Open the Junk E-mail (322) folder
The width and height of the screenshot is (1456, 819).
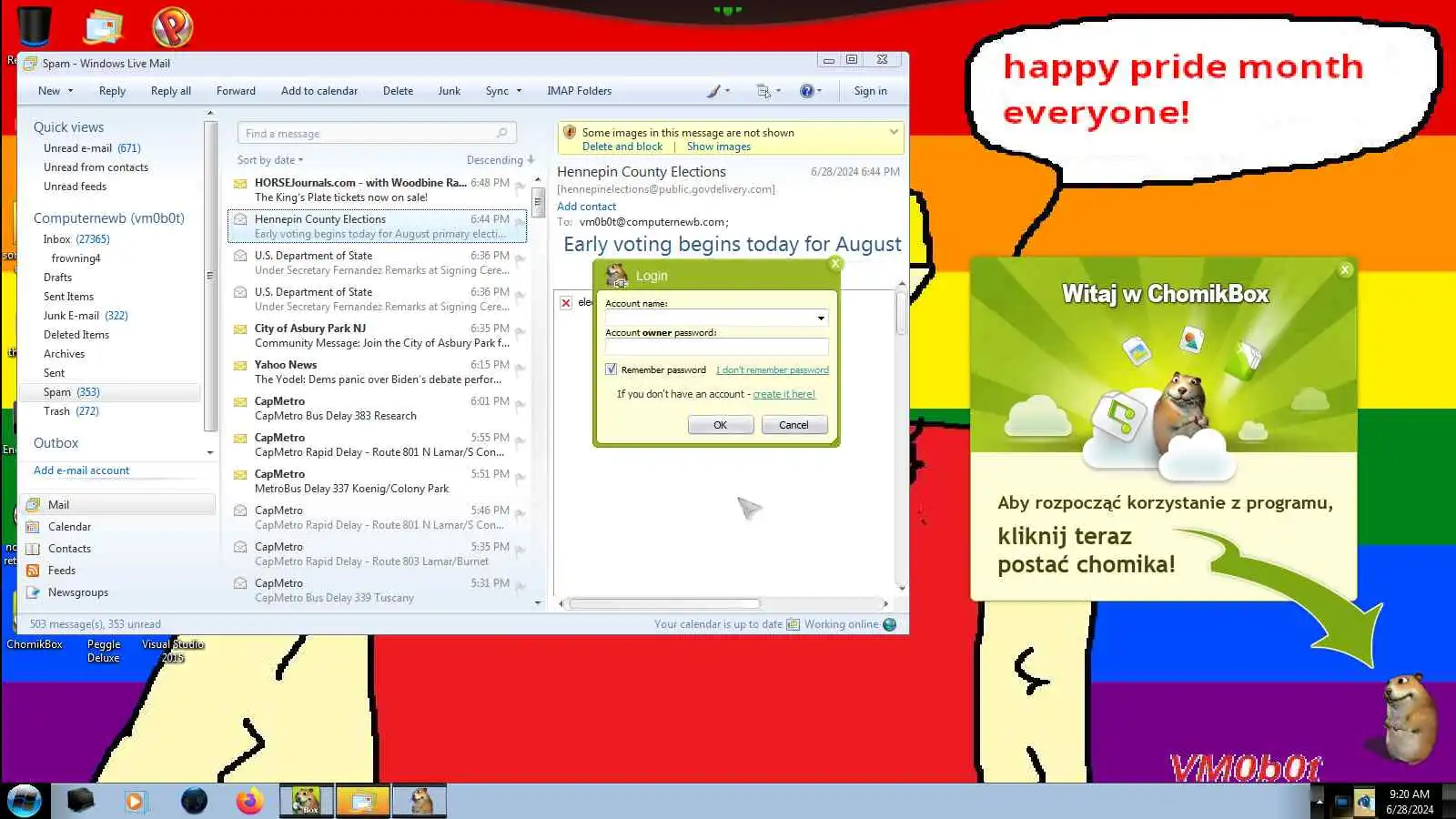pos(86,316)
